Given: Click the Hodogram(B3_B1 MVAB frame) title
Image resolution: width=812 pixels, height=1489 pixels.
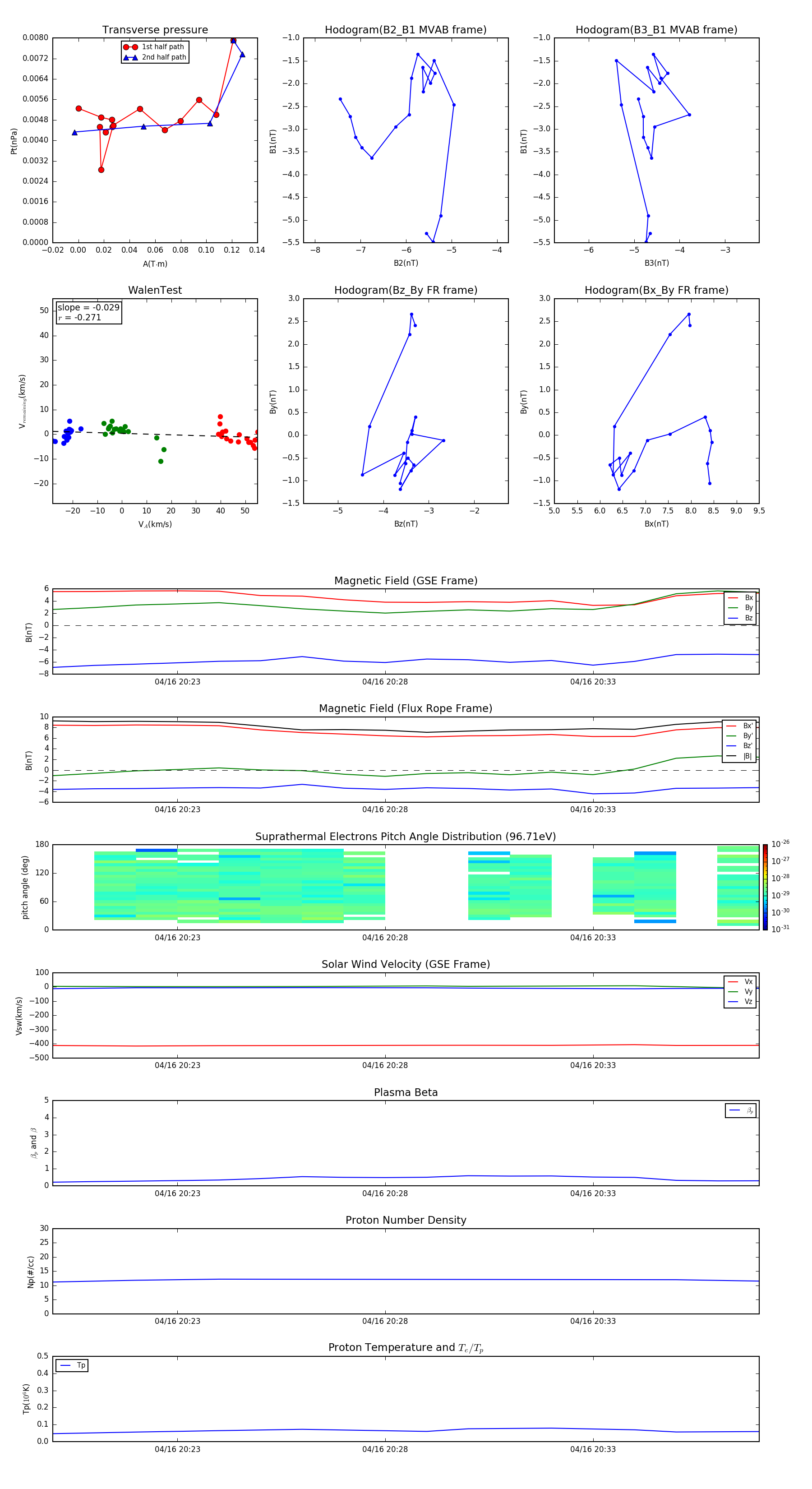Looking at the screenshot, I should coord(656,30).
